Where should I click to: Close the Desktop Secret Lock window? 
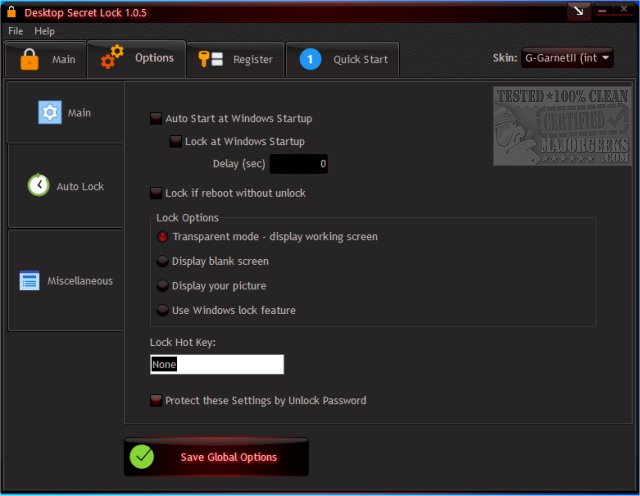tap(624, 10)
